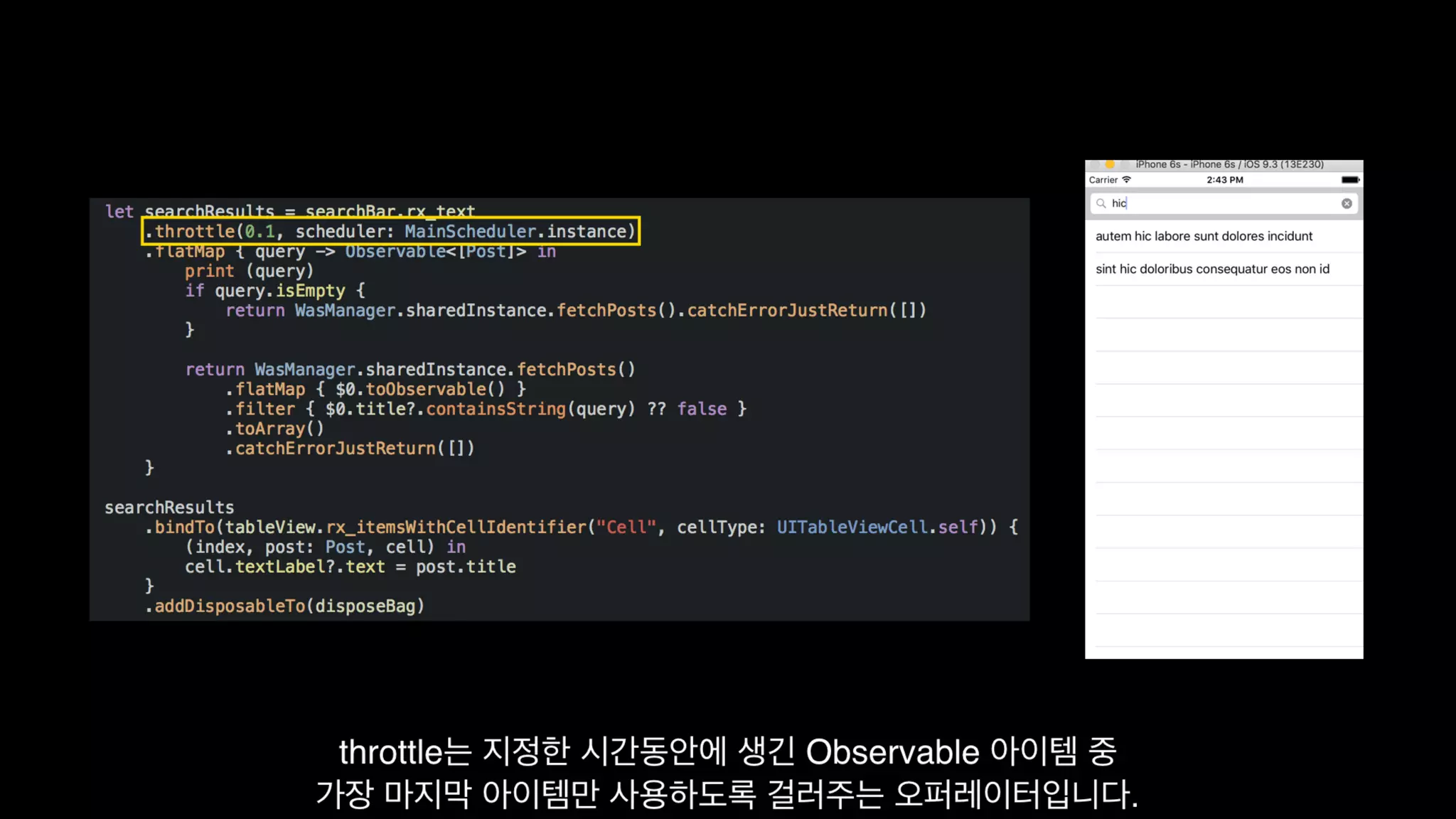1456x819 pixels.
Task: Click the highlighted throttle code line
Action: tap(391, 231)
